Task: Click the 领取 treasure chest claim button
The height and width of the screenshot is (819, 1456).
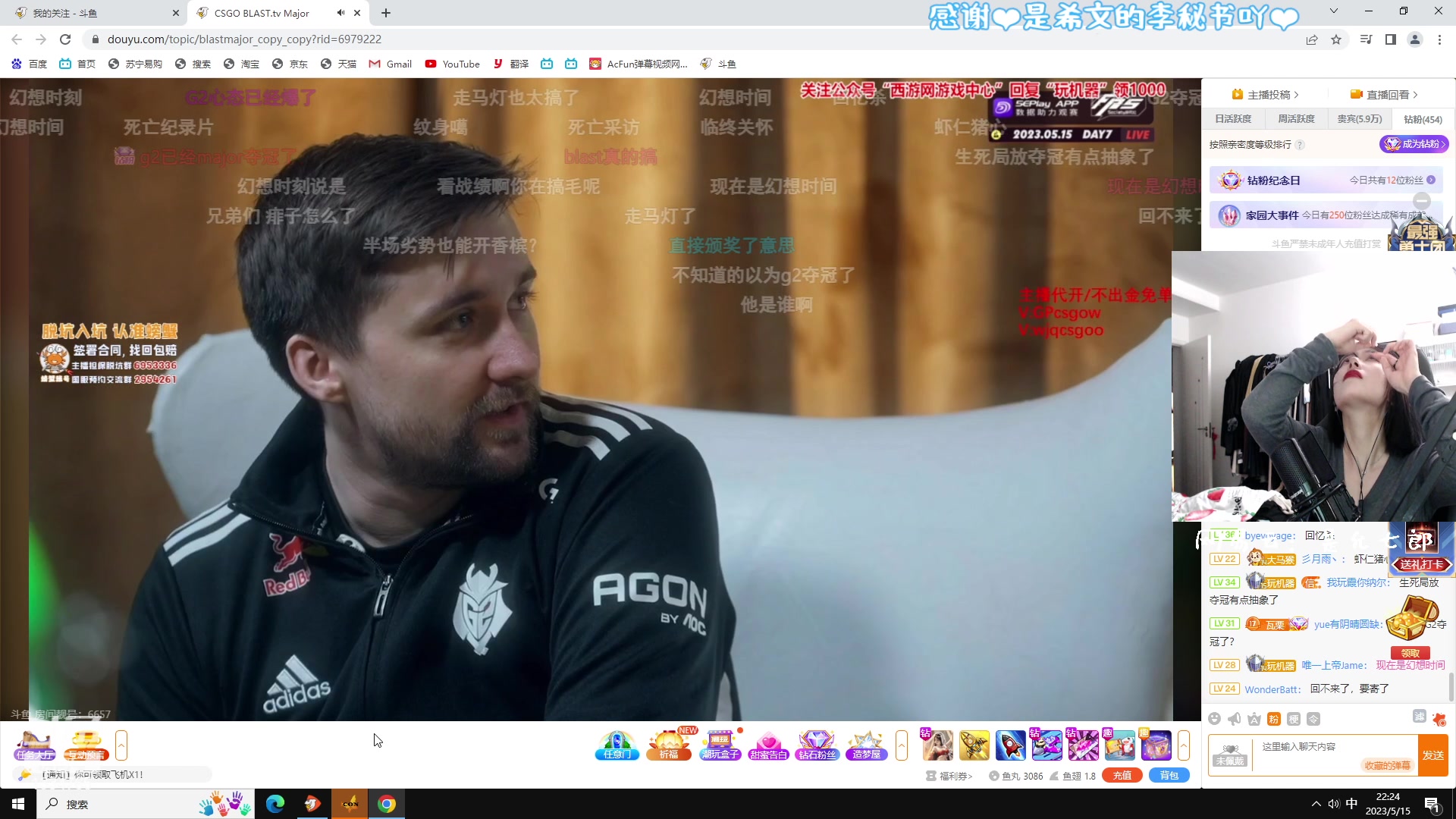Action: (1410, 654)
